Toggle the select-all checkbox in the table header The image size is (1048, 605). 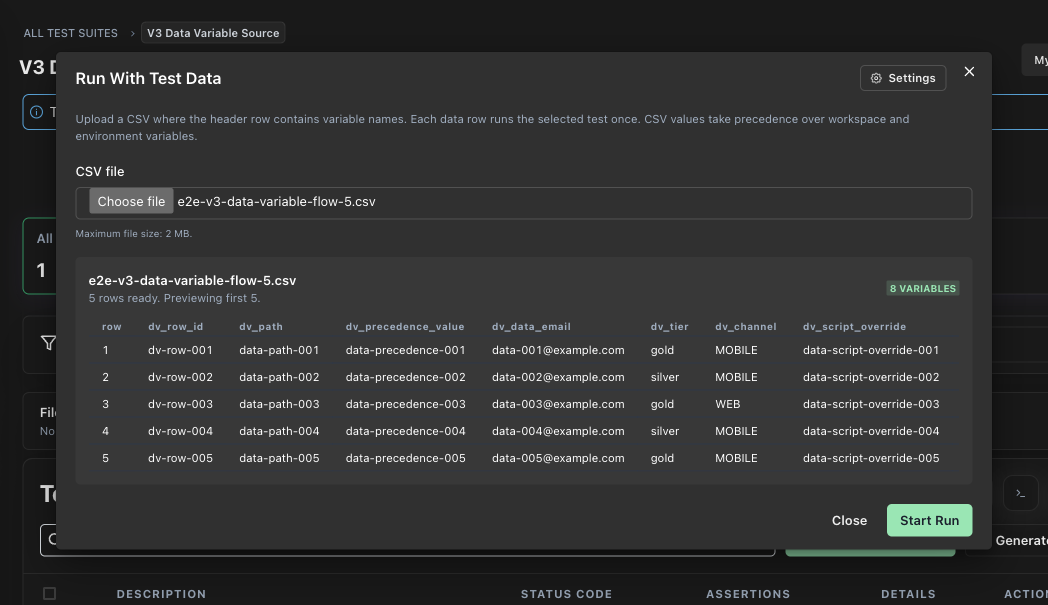pyautogui.click(x=49, y=594)
